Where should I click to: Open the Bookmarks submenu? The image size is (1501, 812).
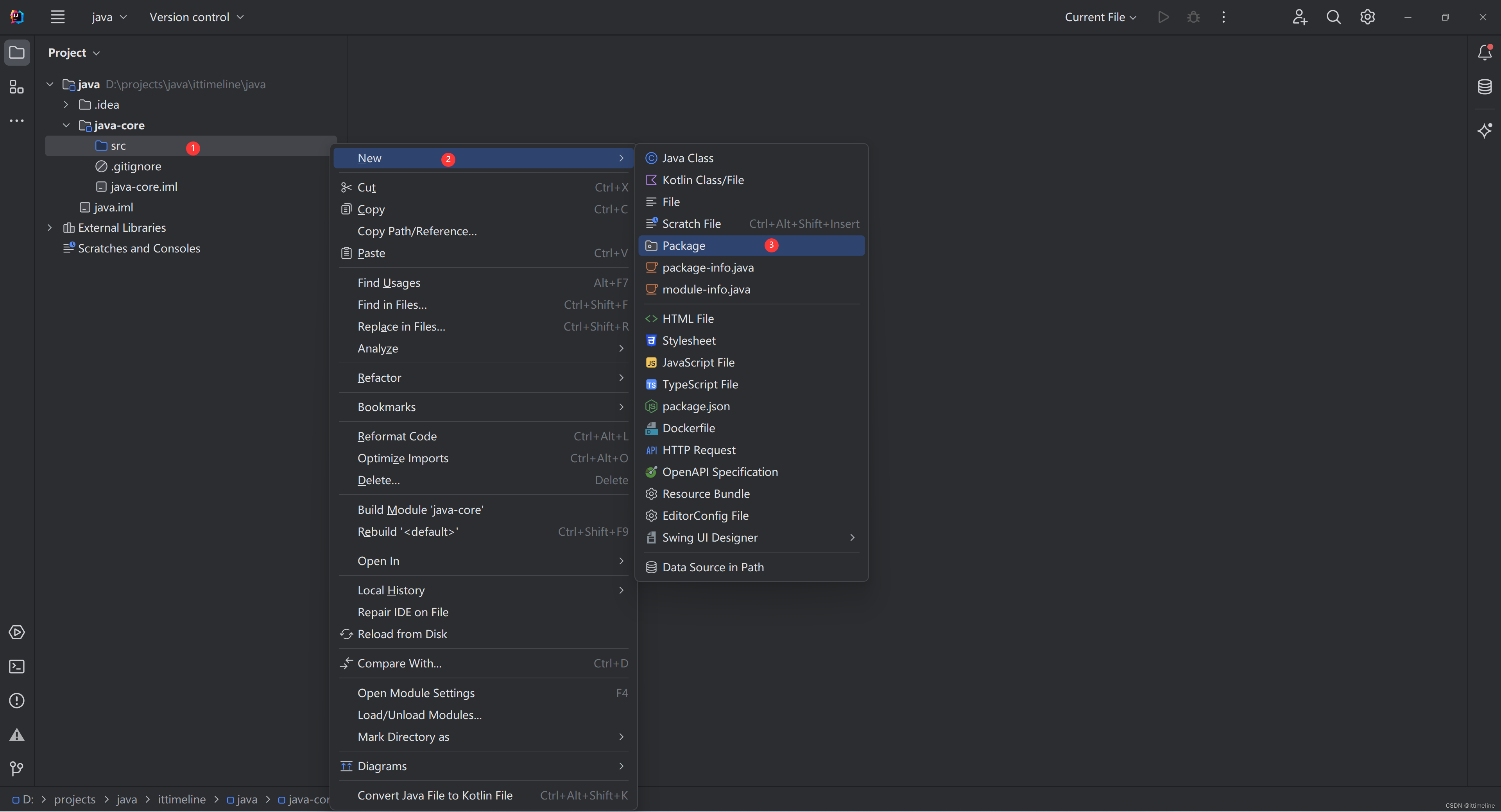pos(483,406)
